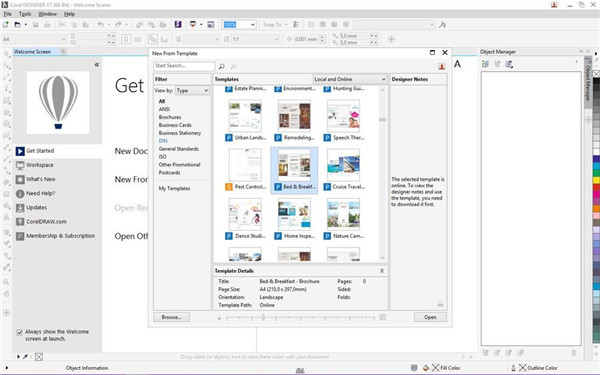The image size is (600, 375).
Task: Click the Search magnifier icon in template dialog
Action: click(x=222, y=66)
